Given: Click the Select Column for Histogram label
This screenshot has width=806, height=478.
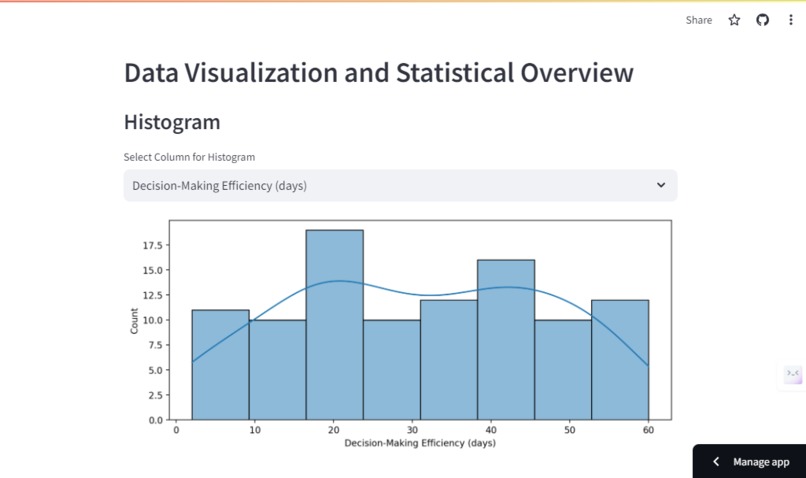Looking at the screenshot, I should [189, 157].
